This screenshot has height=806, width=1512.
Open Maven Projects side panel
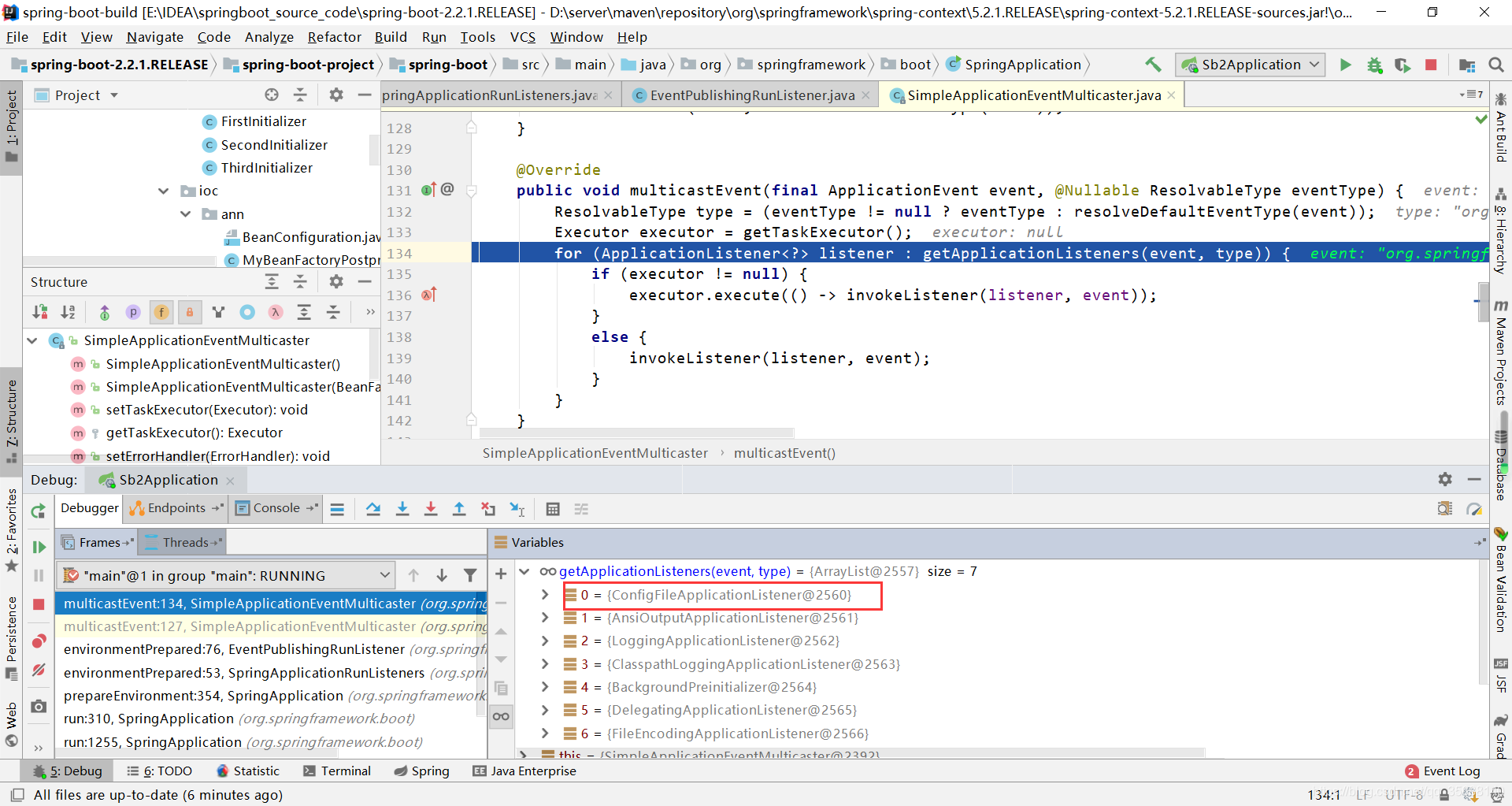tap(1501, 352)
